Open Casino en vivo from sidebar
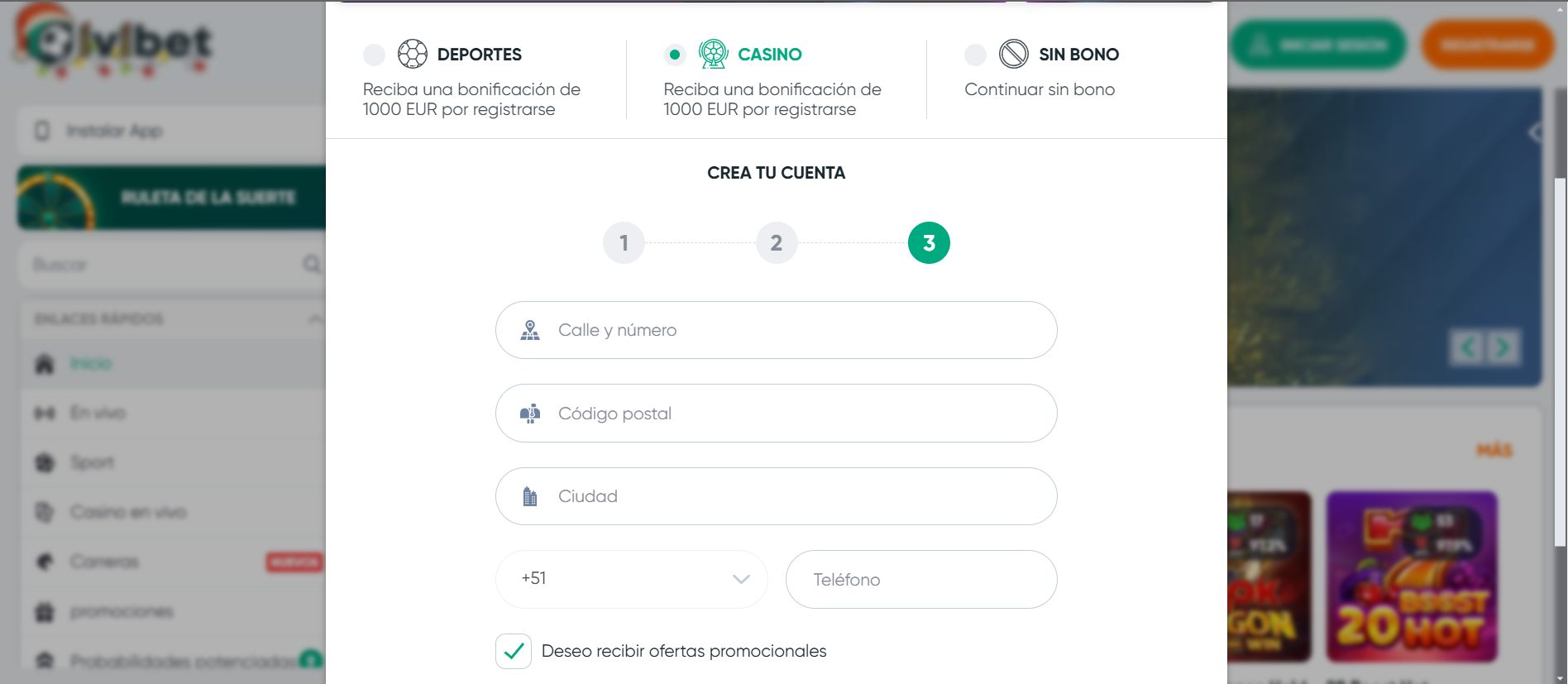Screen dimensions: 1568x684 (127, 512)
